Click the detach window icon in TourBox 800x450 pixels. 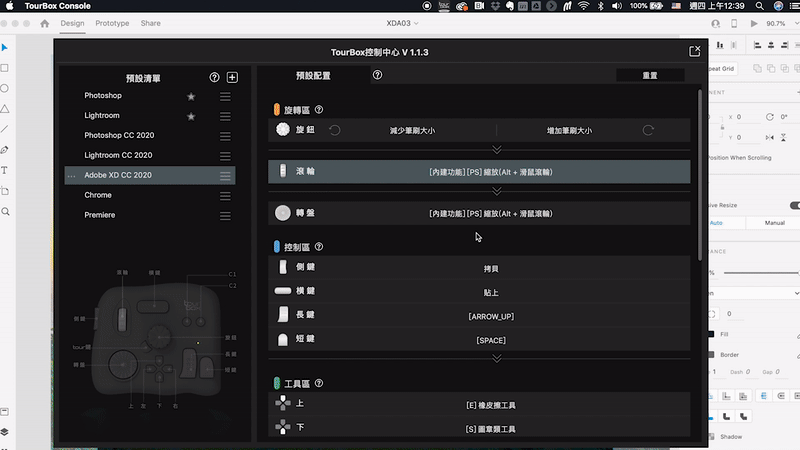click(x=694, y=51)
